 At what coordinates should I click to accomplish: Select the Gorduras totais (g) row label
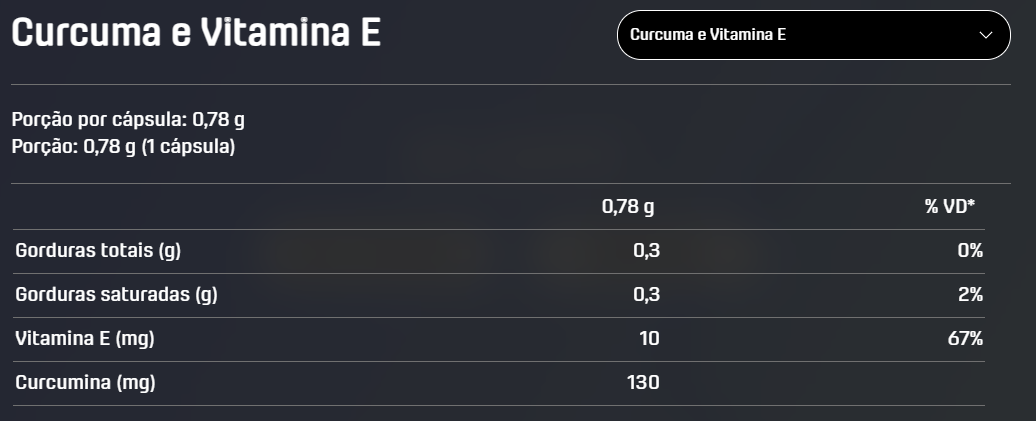[x=98, y=251]
